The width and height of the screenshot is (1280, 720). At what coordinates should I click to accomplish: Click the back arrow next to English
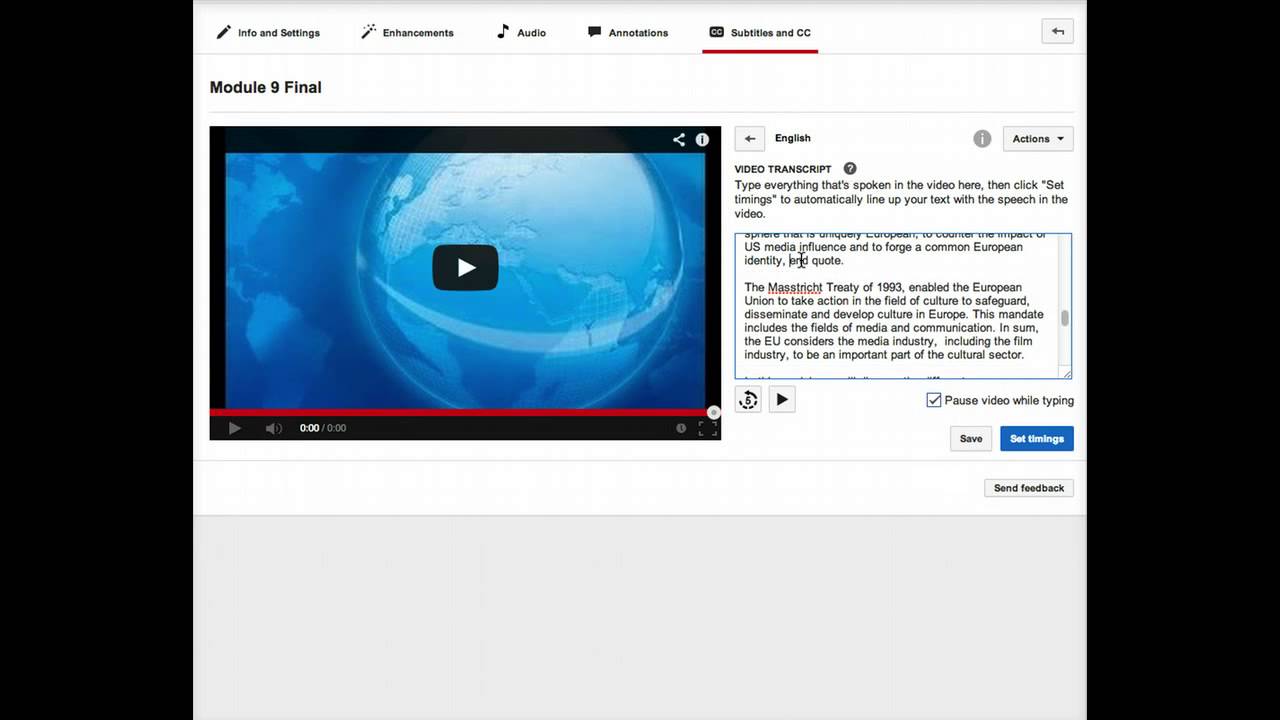(749, 139)
